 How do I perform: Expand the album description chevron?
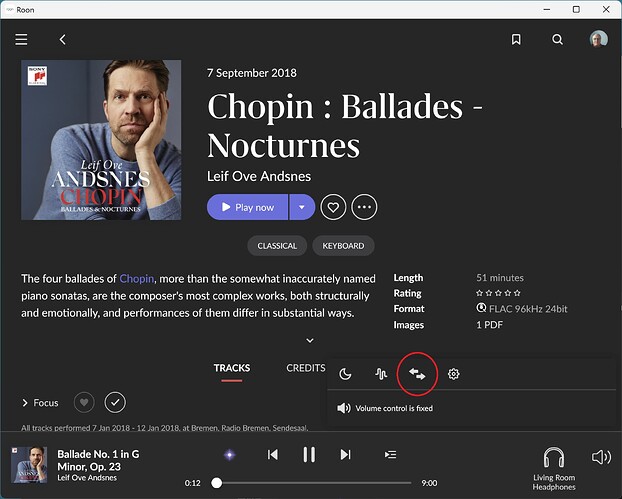(310, 340)
